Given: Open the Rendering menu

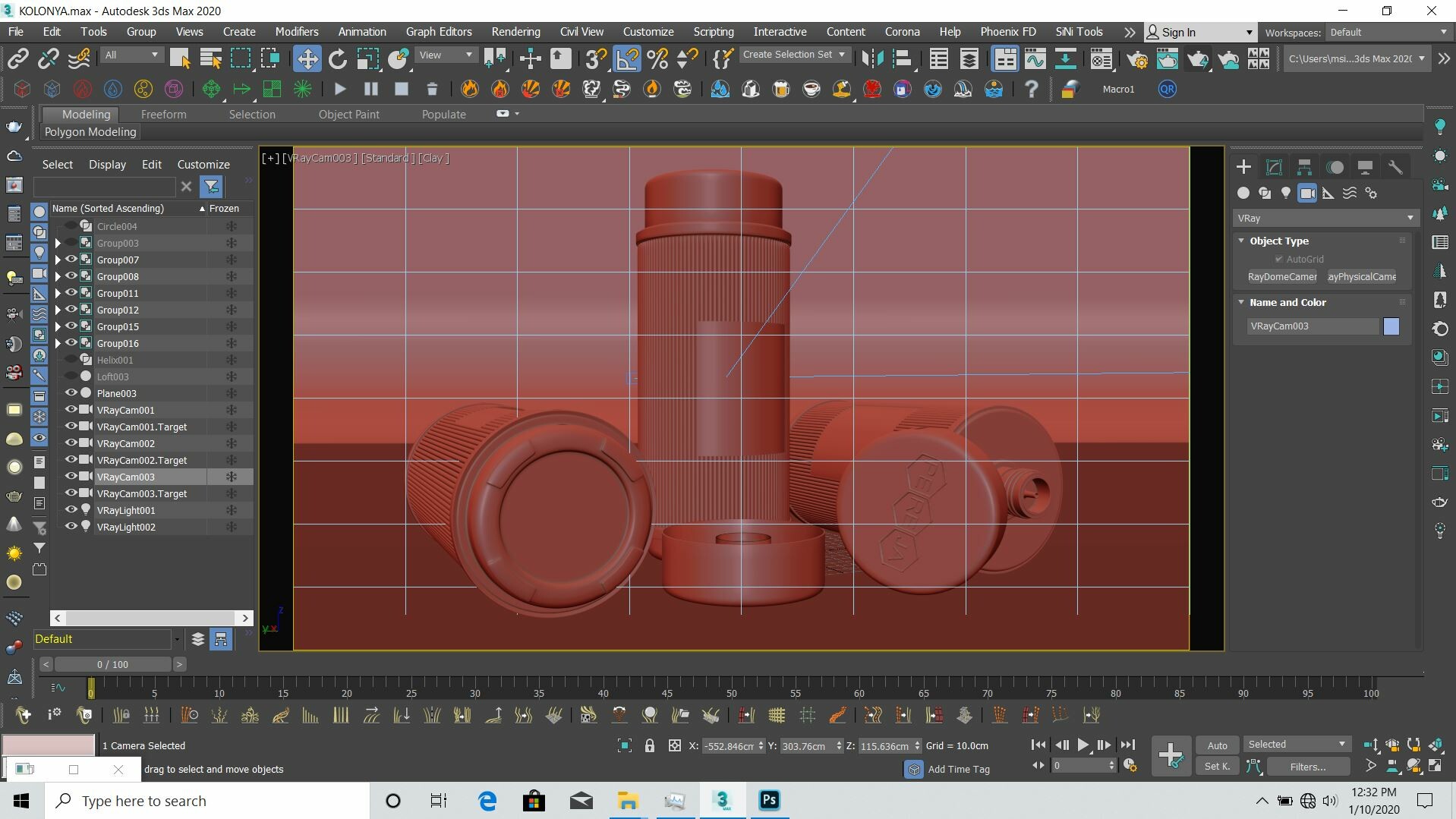Looking at the screenshot, I should tap(515, 32).
